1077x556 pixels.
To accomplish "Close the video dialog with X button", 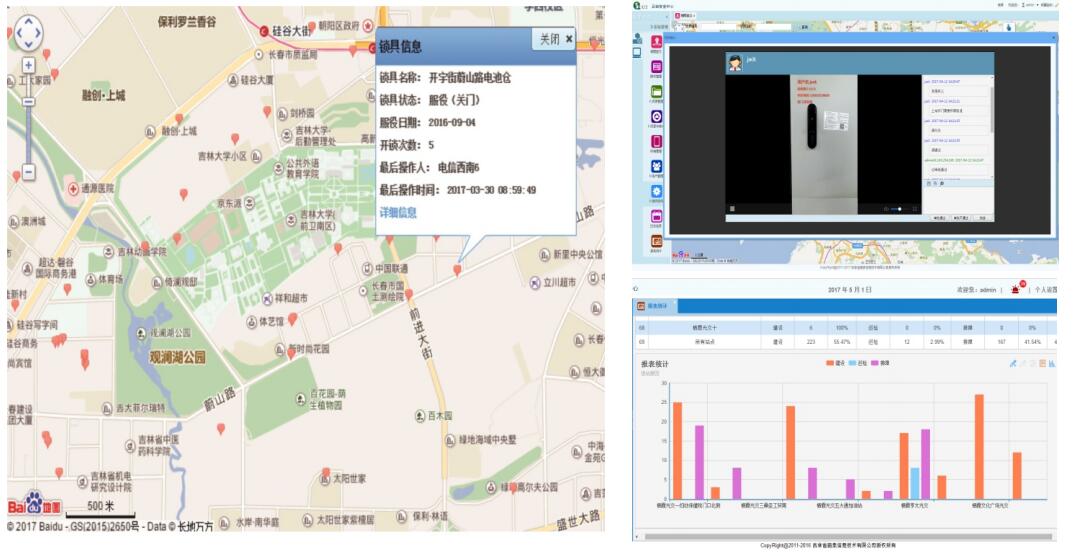I will tap(1052, 39).
